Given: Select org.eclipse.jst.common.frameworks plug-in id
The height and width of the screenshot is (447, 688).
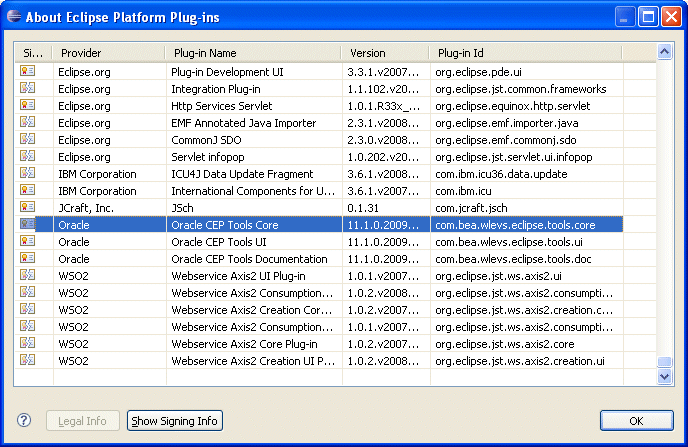Looking at the screenshot, I should pyautogui.click(x=527, y=89).
